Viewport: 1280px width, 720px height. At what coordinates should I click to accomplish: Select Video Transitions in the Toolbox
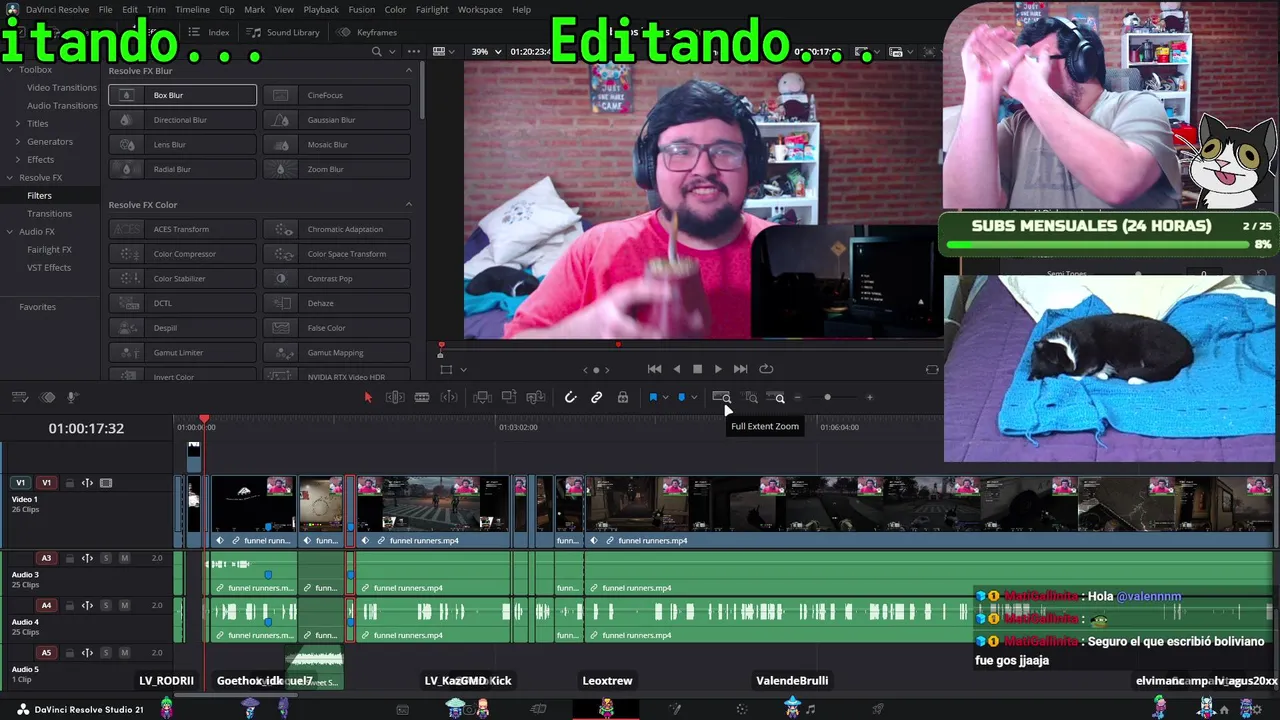(62, 87)
